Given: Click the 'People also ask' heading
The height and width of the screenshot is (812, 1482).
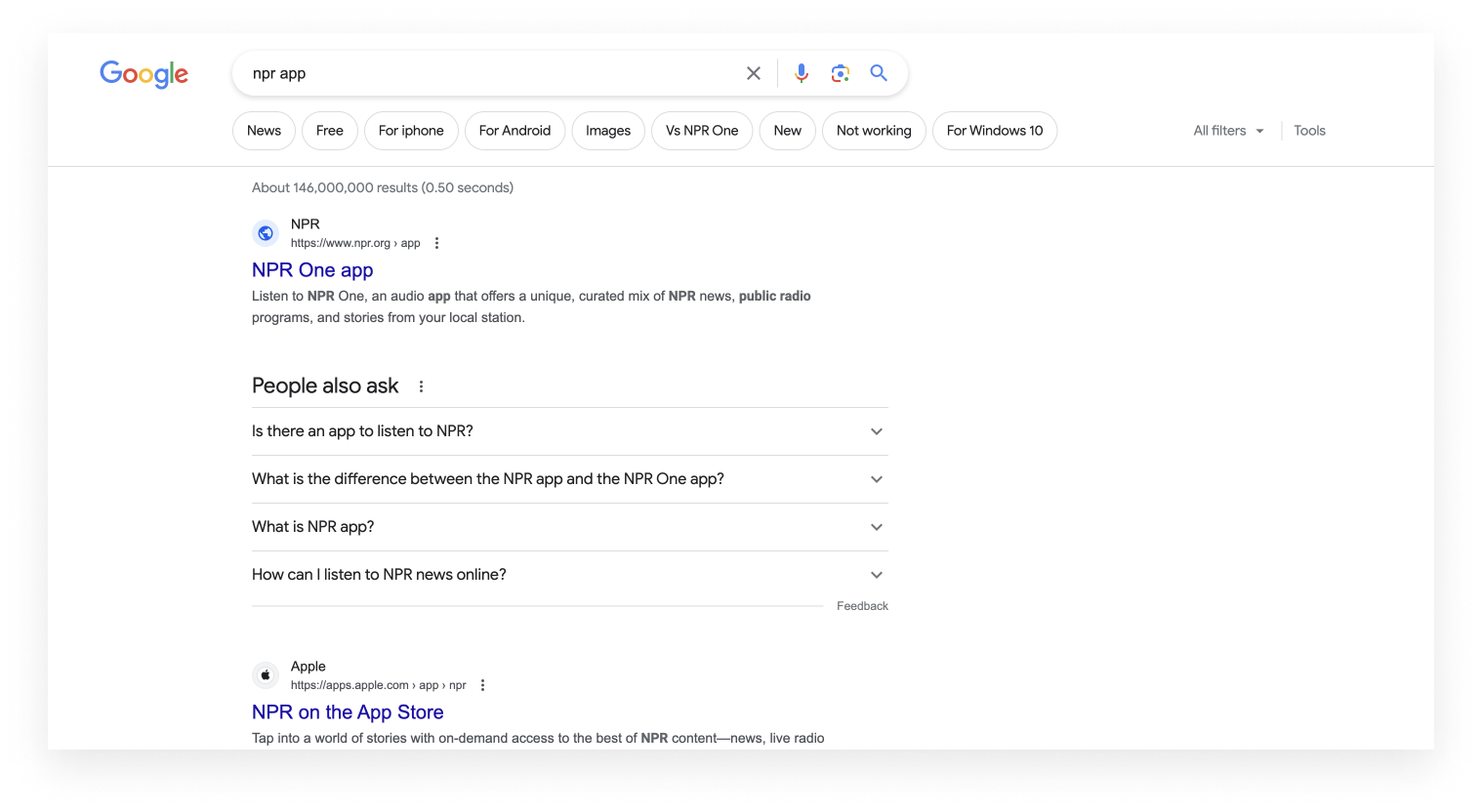Looking at the screenshot, I should (325, 386).
